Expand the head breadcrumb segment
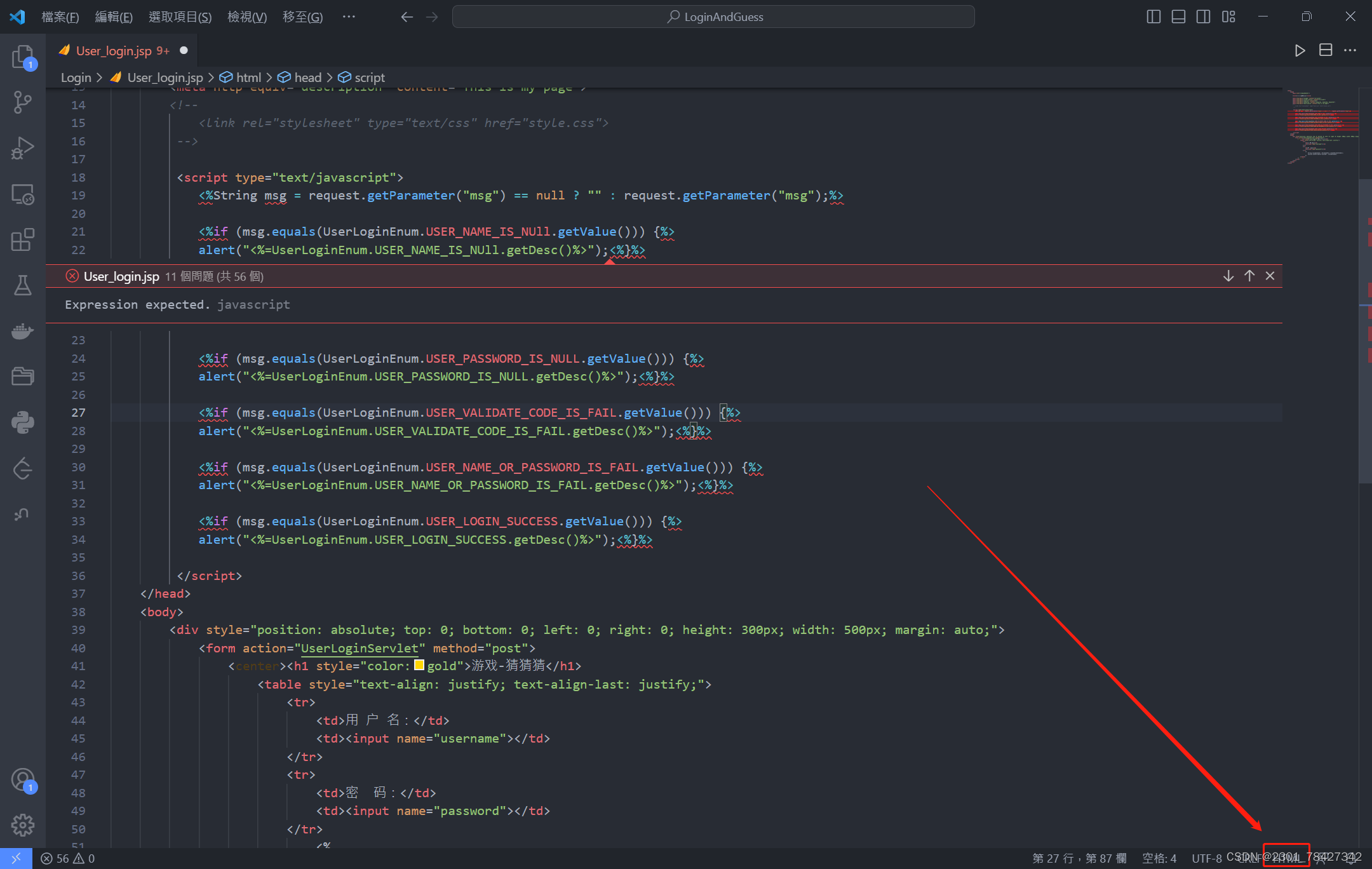This screenshot has width=1372, height=869. [307, 77]
